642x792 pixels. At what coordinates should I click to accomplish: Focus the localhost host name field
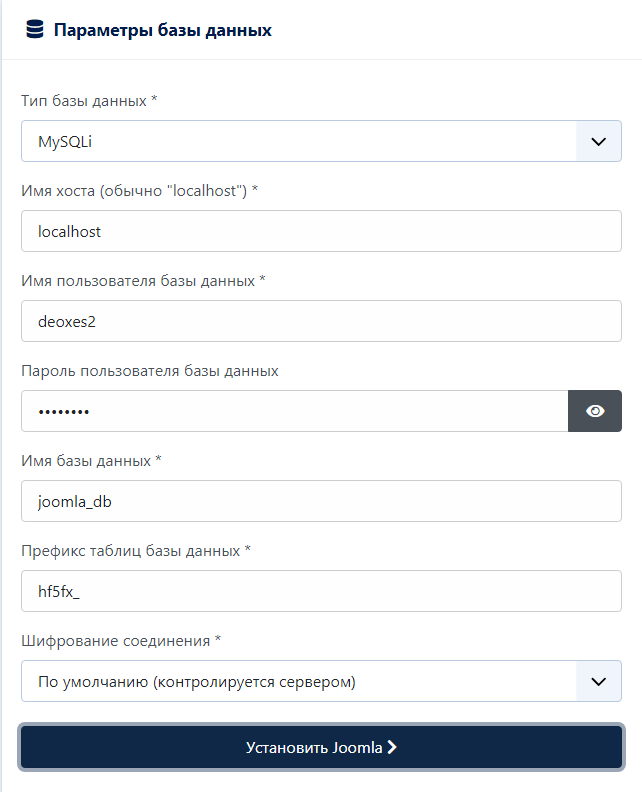(321, 231)
